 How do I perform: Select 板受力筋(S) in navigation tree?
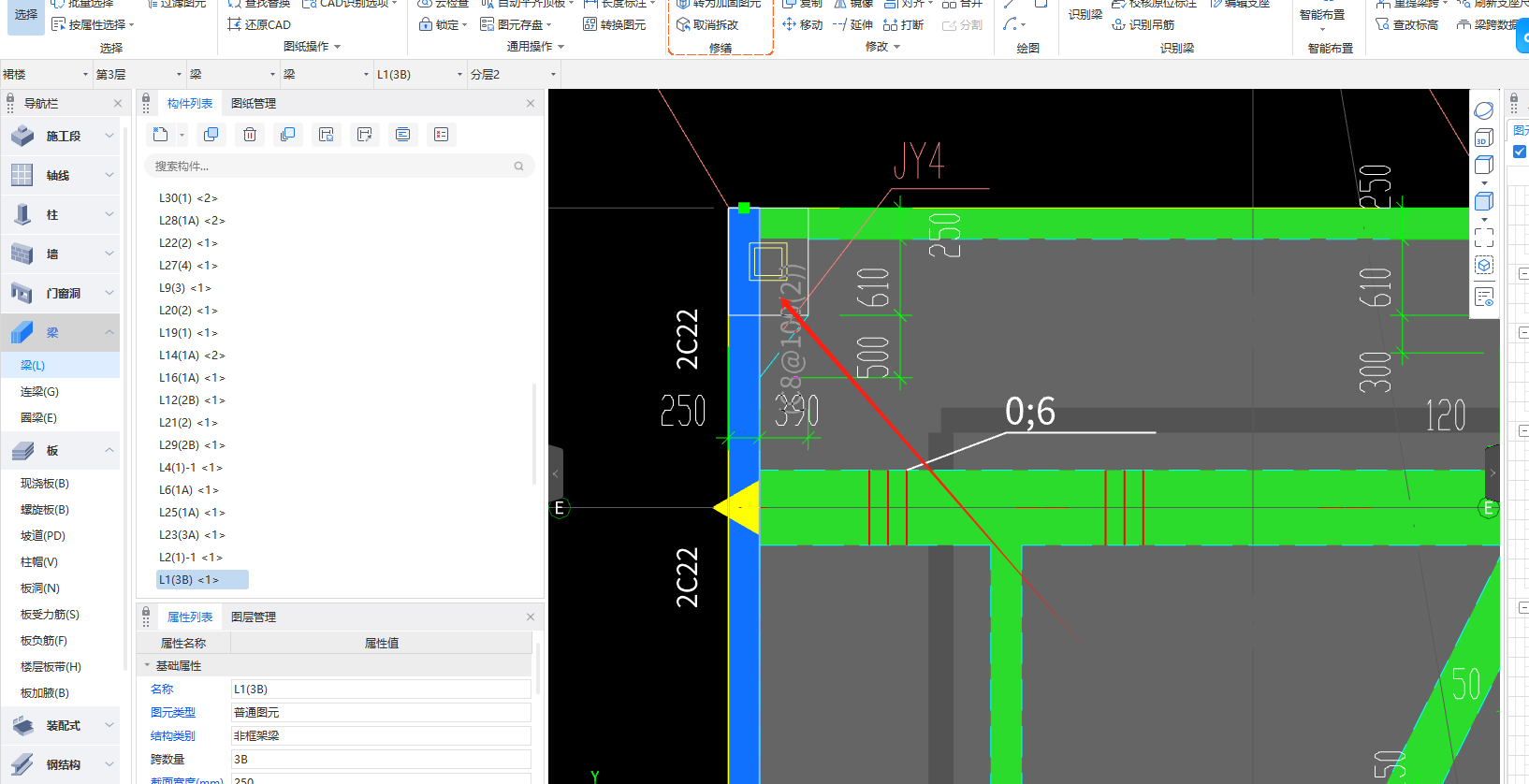(x=50, y=615)
